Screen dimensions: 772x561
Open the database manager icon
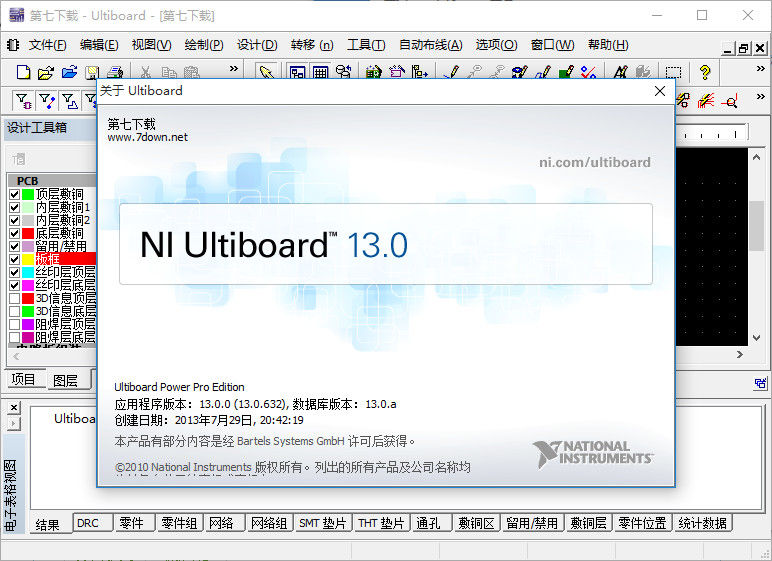tap(344, 72)
